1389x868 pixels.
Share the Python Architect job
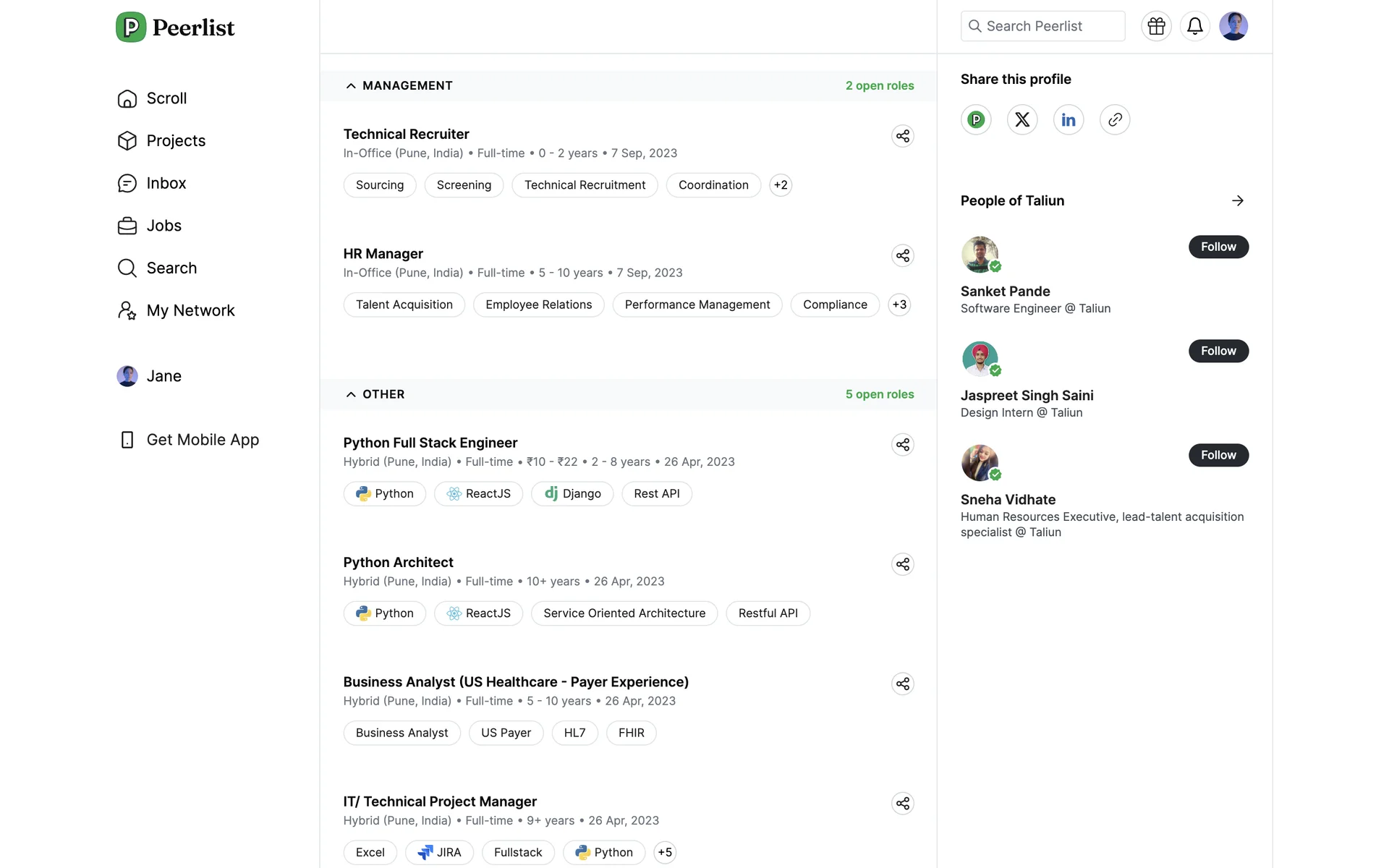tap(902, 564)
